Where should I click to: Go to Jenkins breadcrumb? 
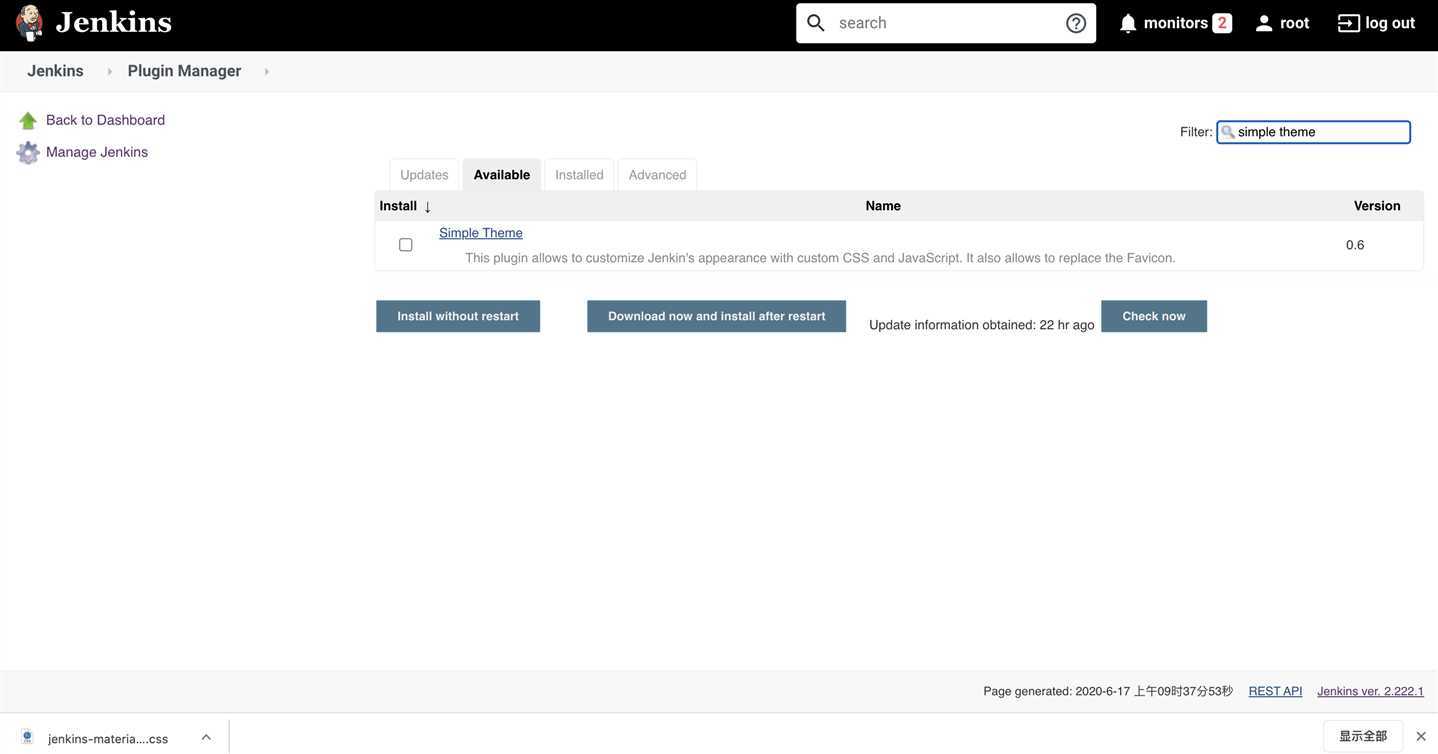point(55,71)
